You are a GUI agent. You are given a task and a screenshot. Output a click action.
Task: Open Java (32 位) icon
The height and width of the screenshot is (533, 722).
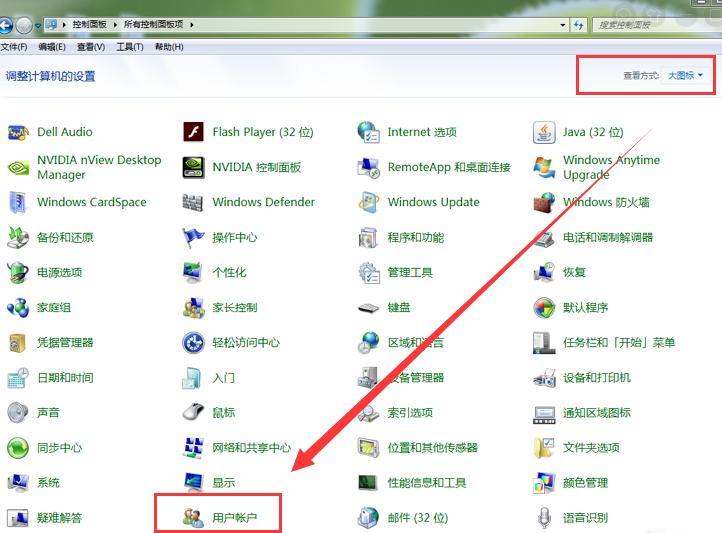click(x=544, y=133)
